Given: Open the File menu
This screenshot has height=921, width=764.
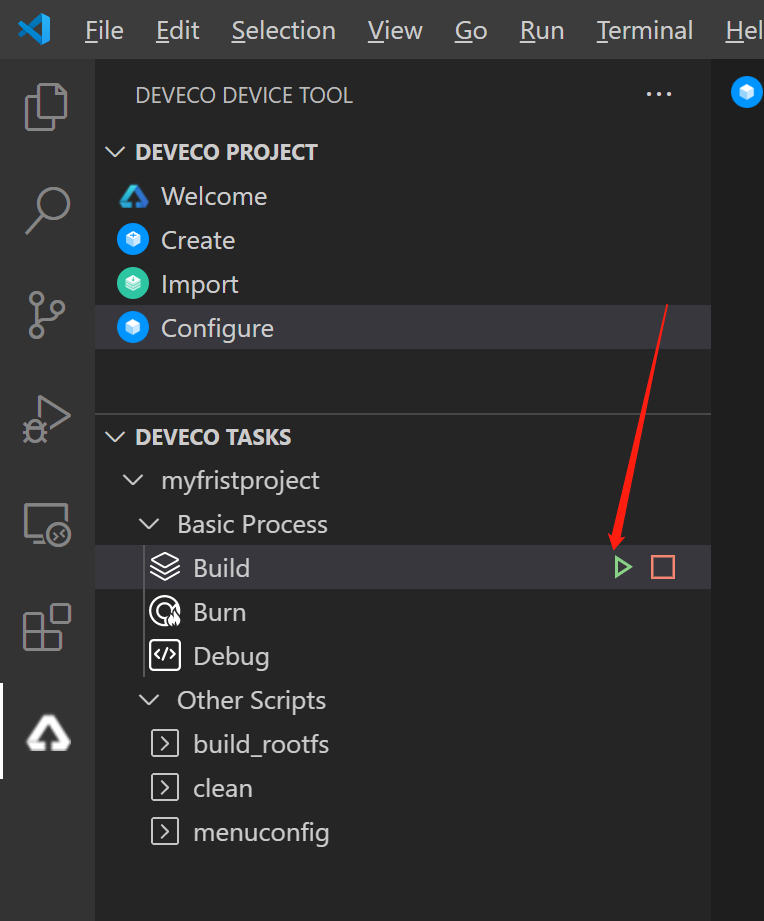Looking at the screenshot, I should (104, 31).
